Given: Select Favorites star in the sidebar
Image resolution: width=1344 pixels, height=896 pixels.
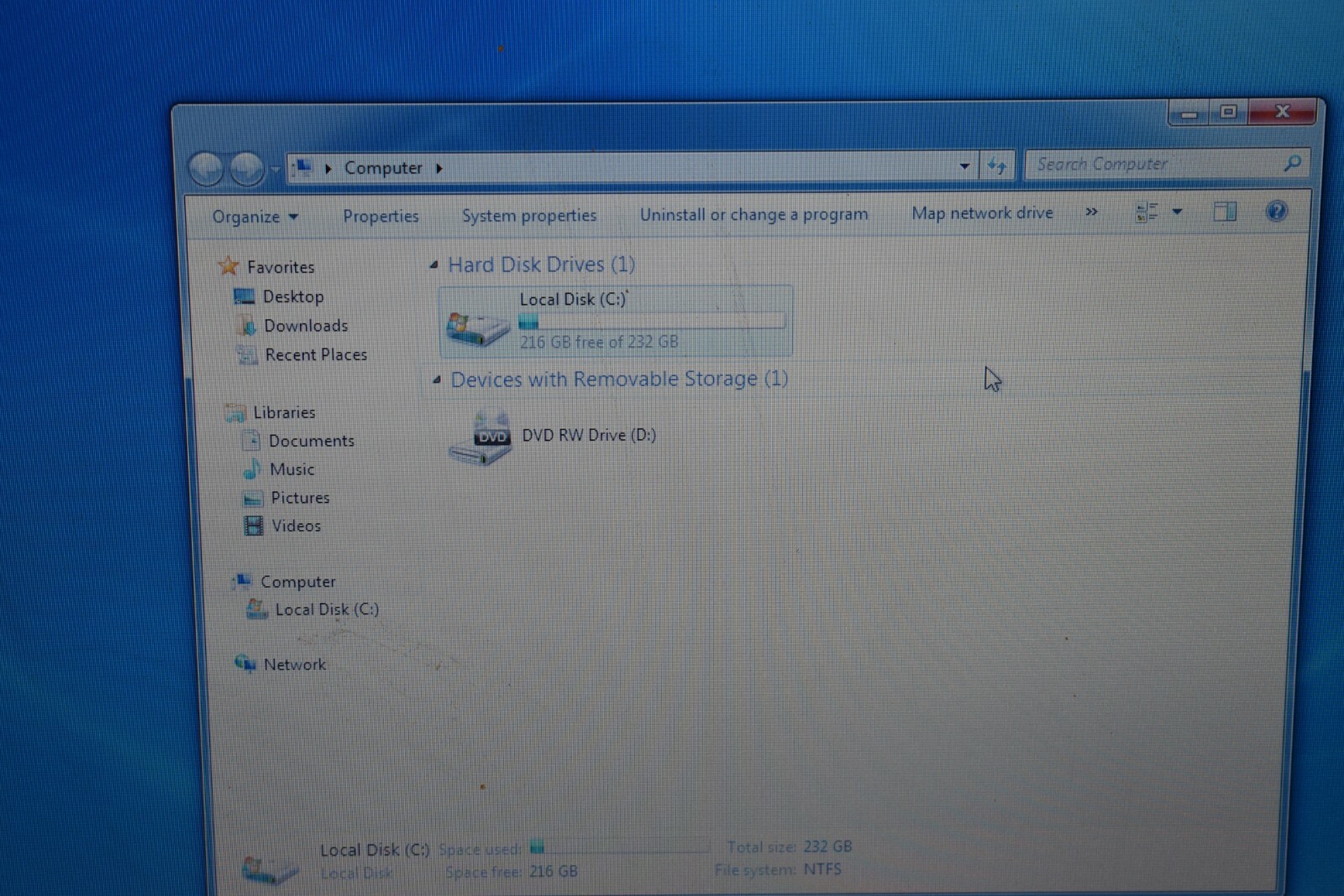Looking at the screenshot, I should pos(228,266).
